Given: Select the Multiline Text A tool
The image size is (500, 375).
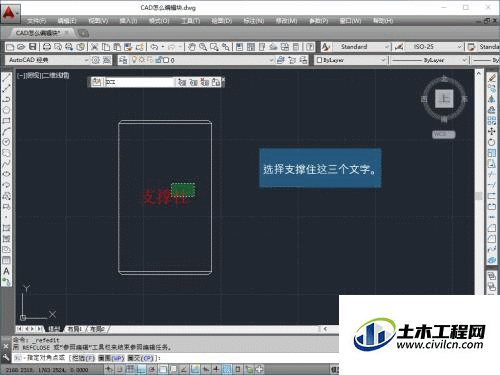Looking at the screenshot, I should coord(6,271).
